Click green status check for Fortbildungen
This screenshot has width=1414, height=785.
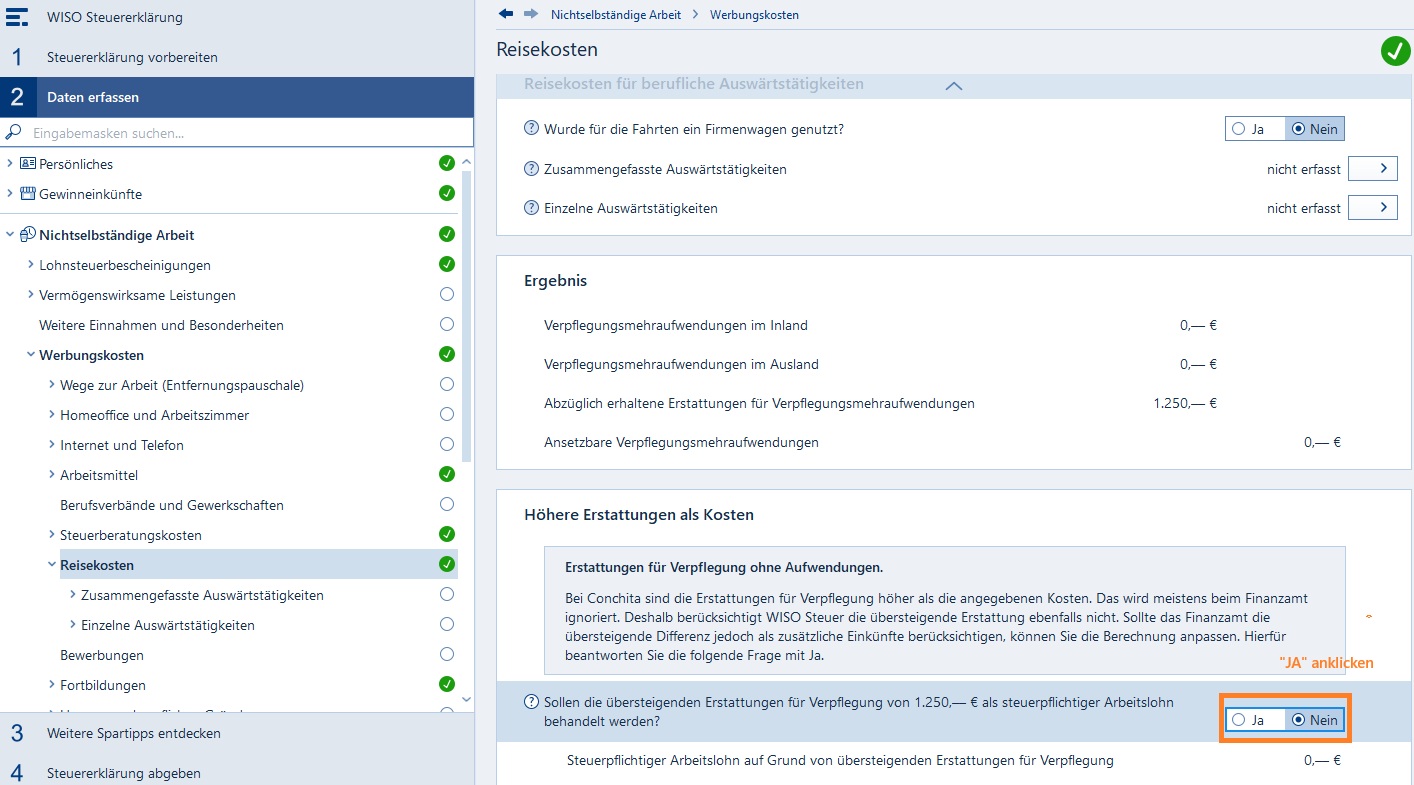coord(447,684)
